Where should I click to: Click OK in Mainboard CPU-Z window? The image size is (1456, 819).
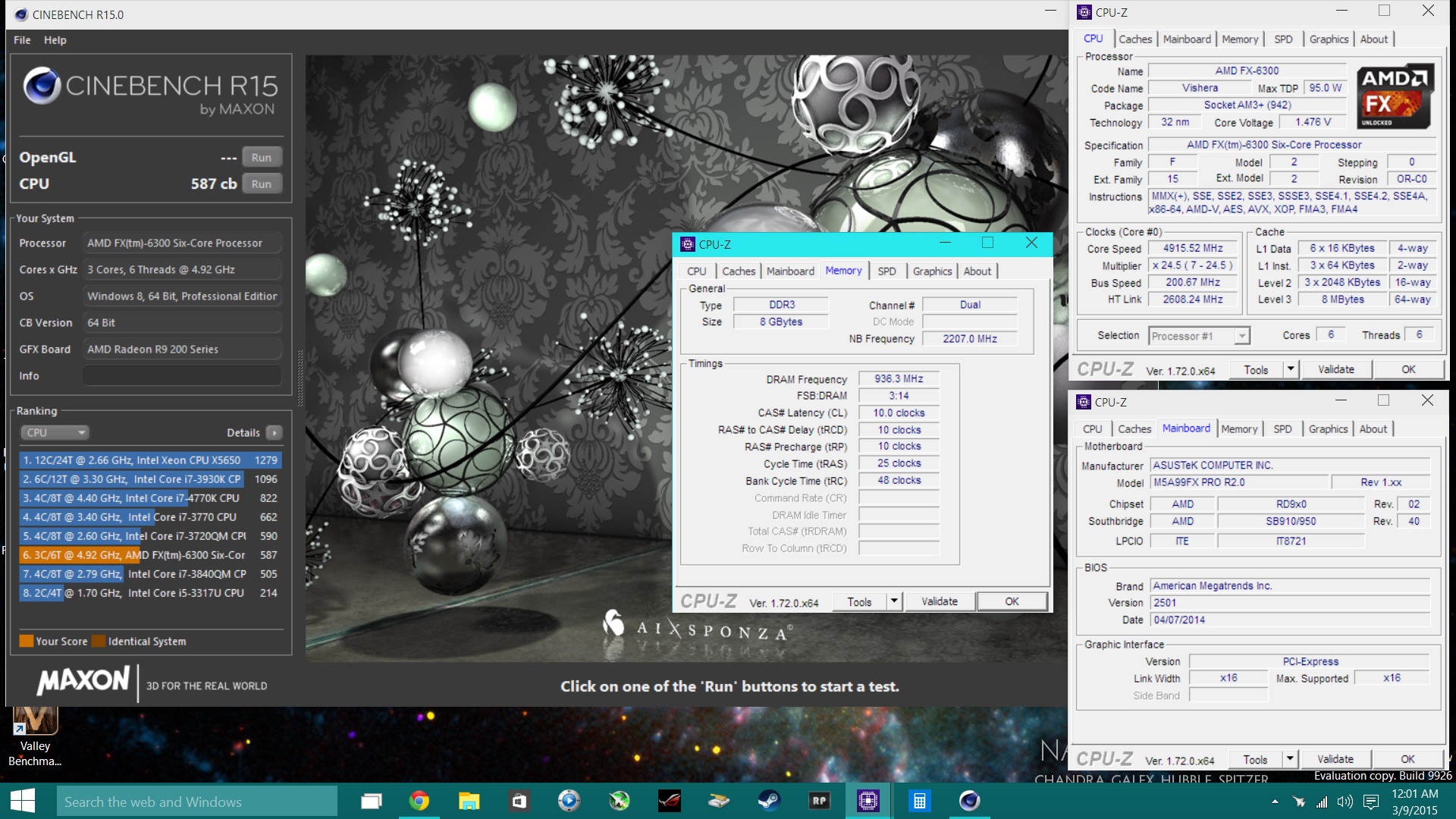coord(1408,760)
